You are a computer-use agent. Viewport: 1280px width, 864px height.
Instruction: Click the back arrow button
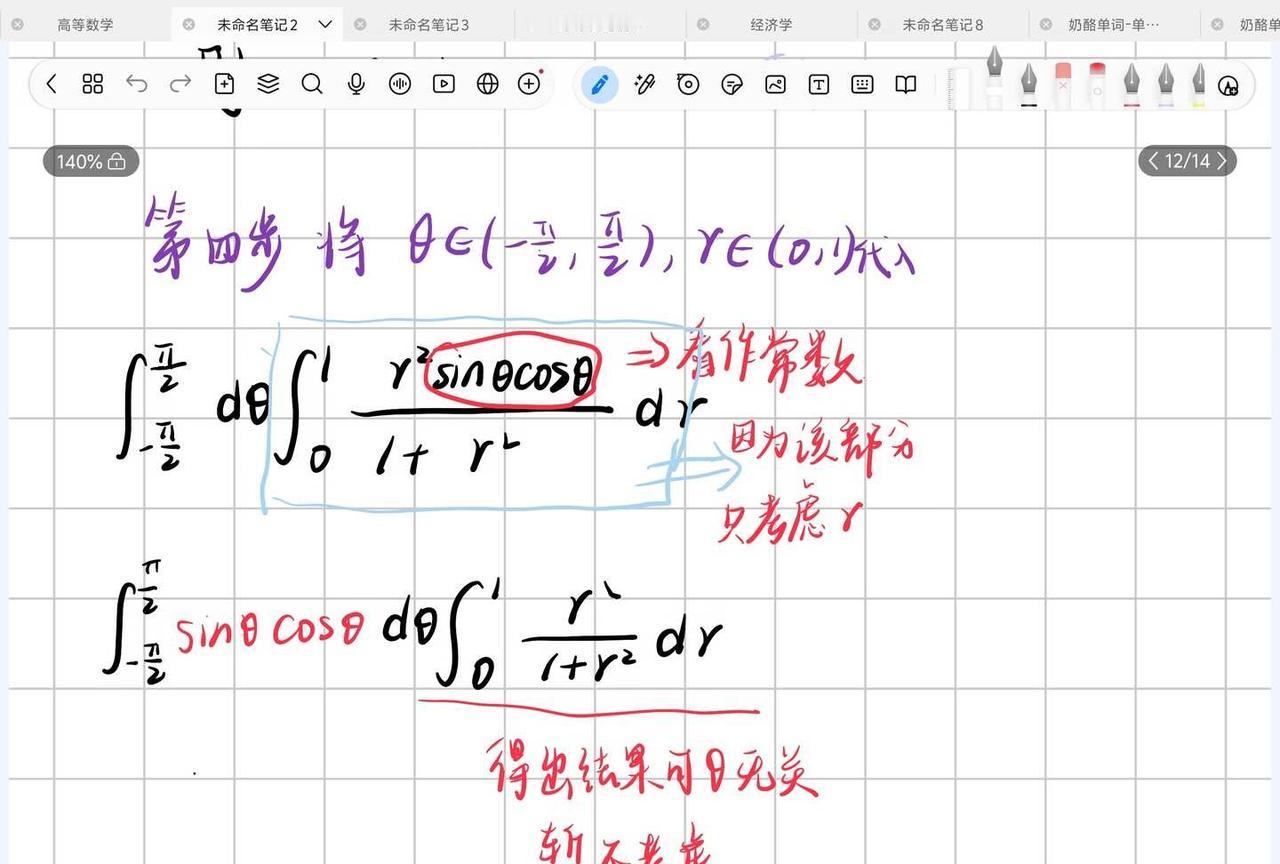52,85
